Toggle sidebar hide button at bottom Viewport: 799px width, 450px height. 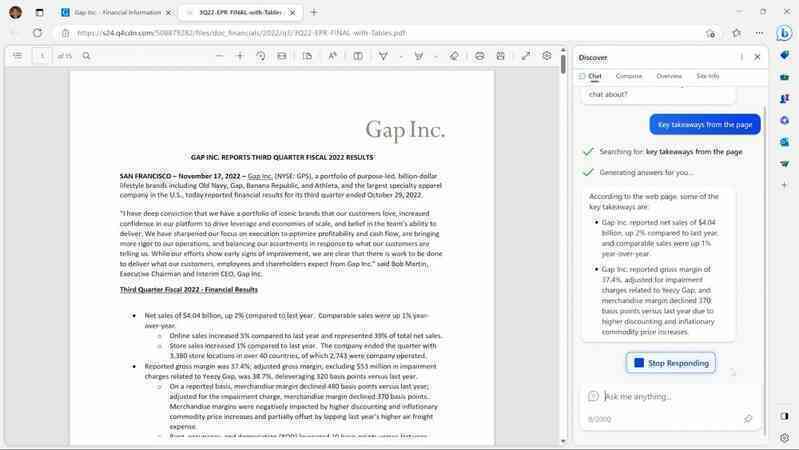785,416
